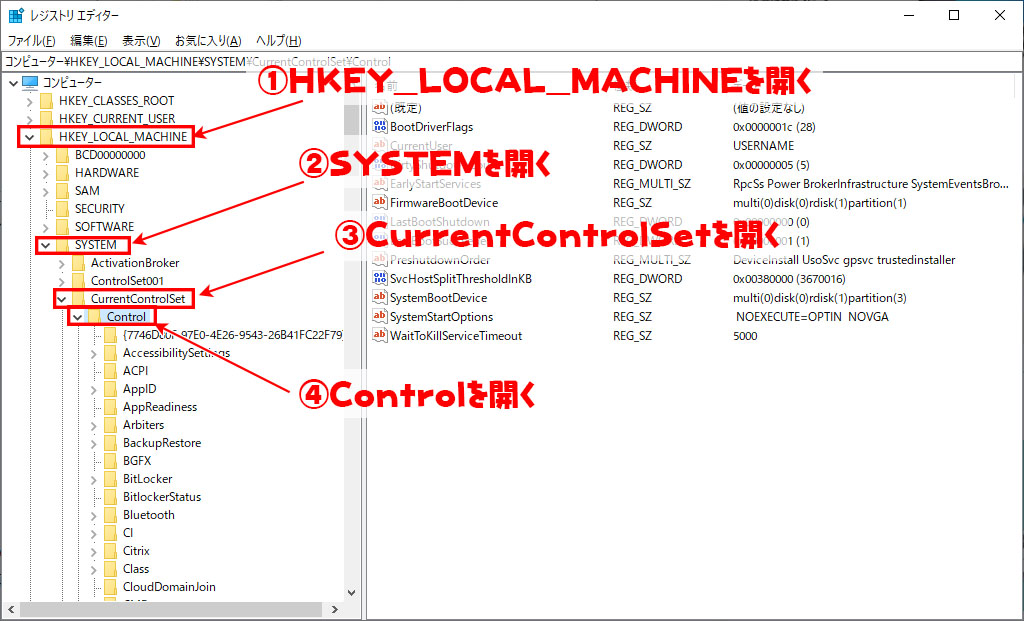Click the BGFX folder icon

(x=110, y=460)
